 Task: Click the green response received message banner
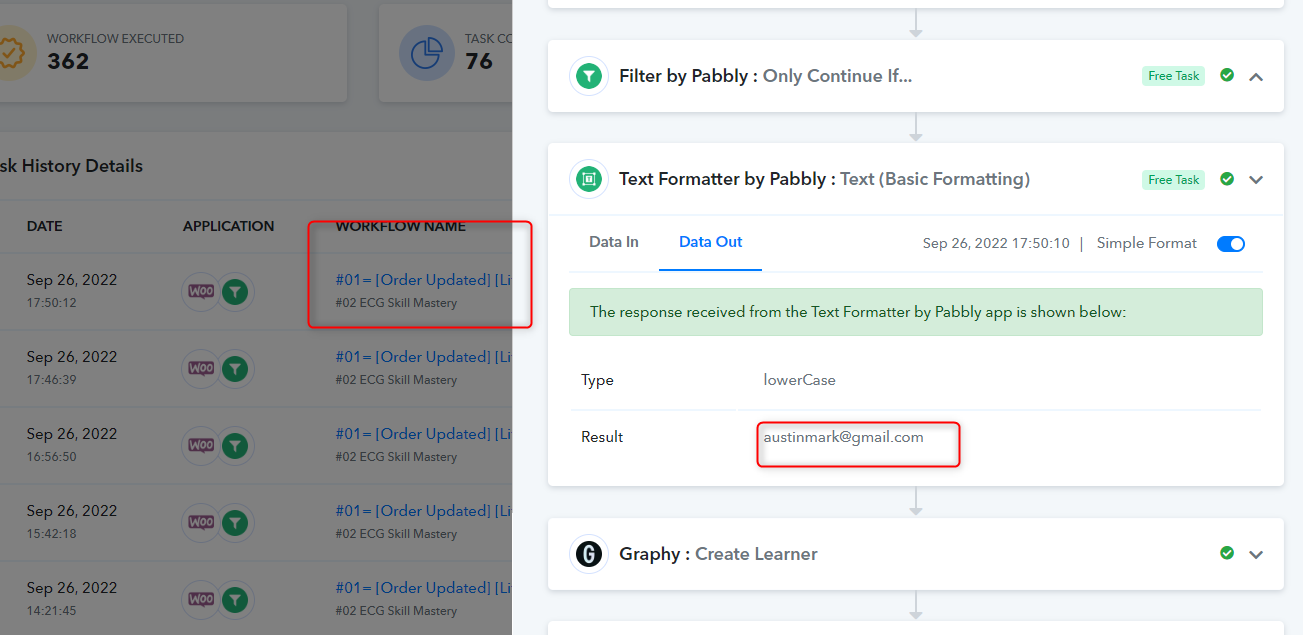pyautogui.click(x=915, y=312)
